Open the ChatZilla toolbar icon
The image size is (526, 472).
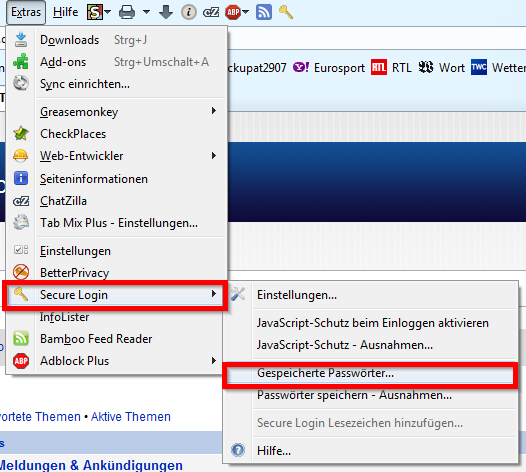point(211,12)
